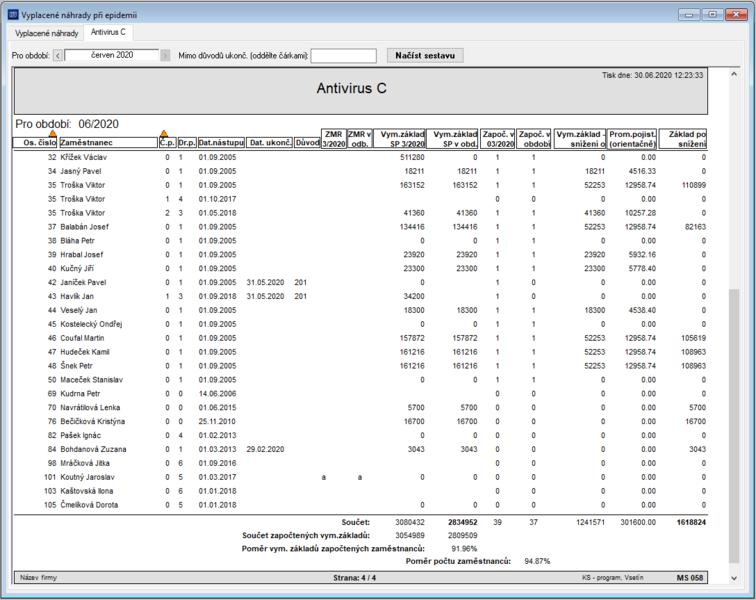Minimize the Vyplacené náhrady window

(x=689, y=14)
